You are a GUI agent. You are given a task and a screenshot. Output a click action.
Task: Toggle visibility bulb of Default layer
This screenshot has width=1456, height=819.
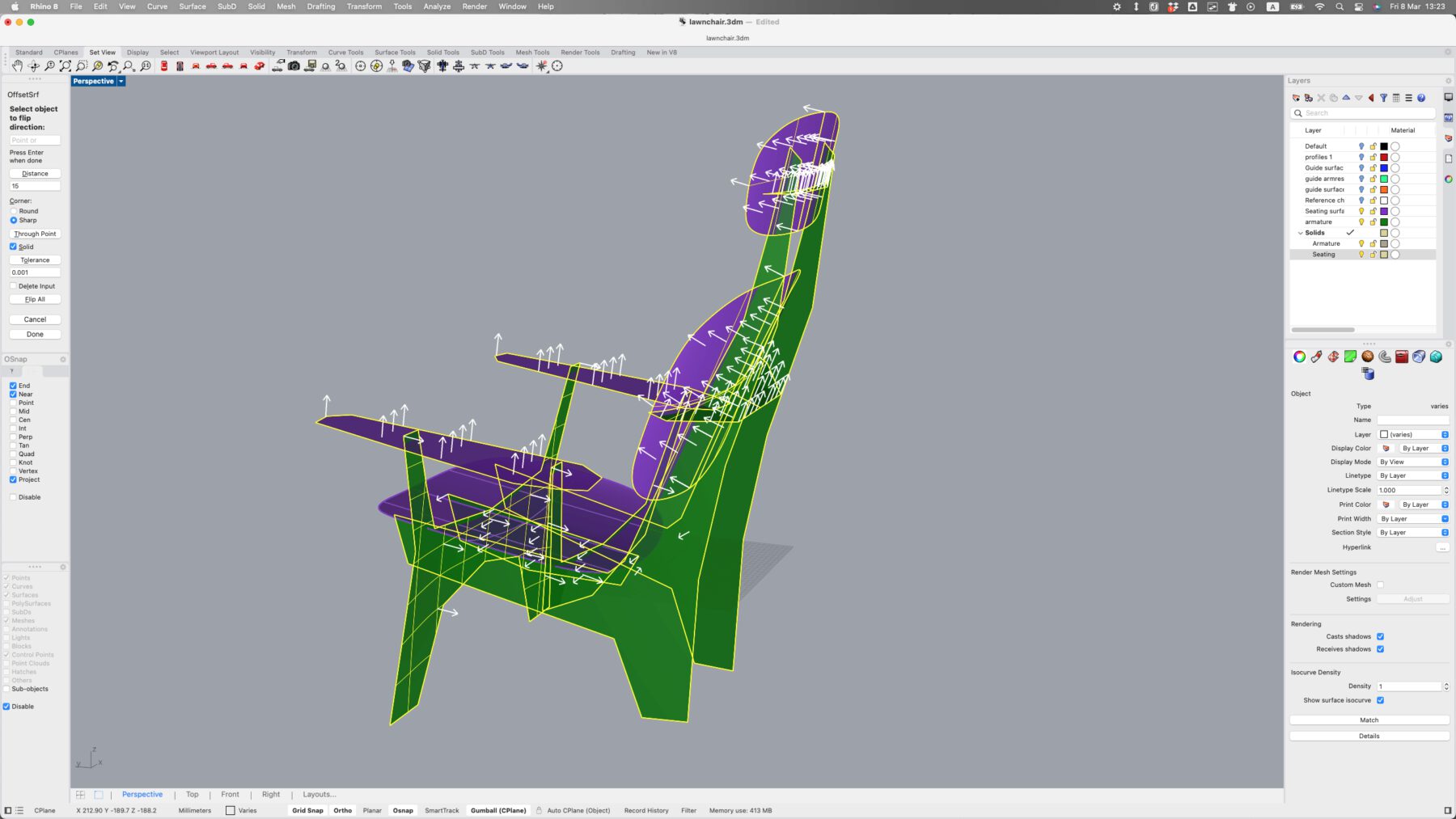pos(1361,146)
